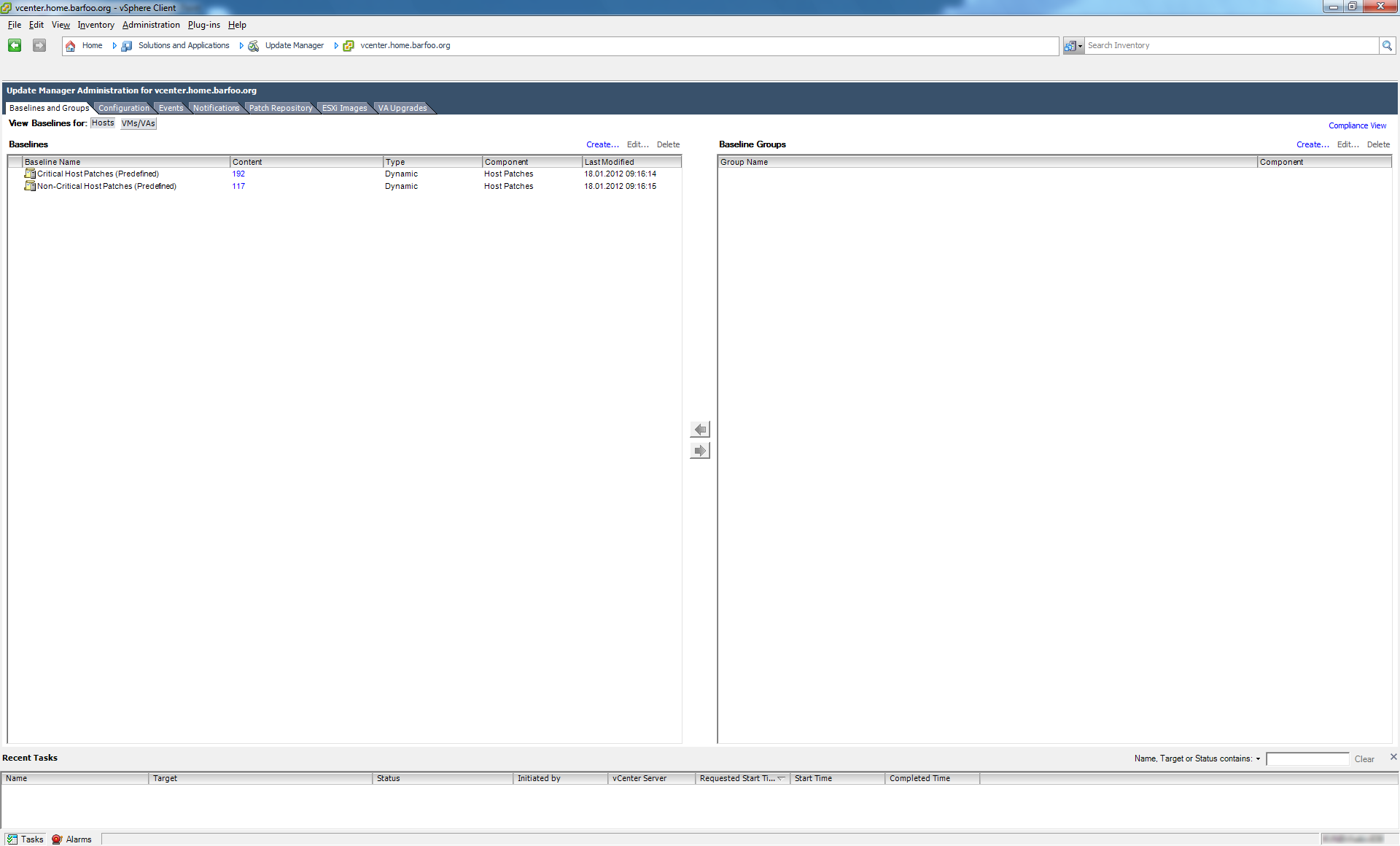1400x846 pixels.
Task: Open the Administration menu
Action: pyautogui.click(x=151, y=25)
